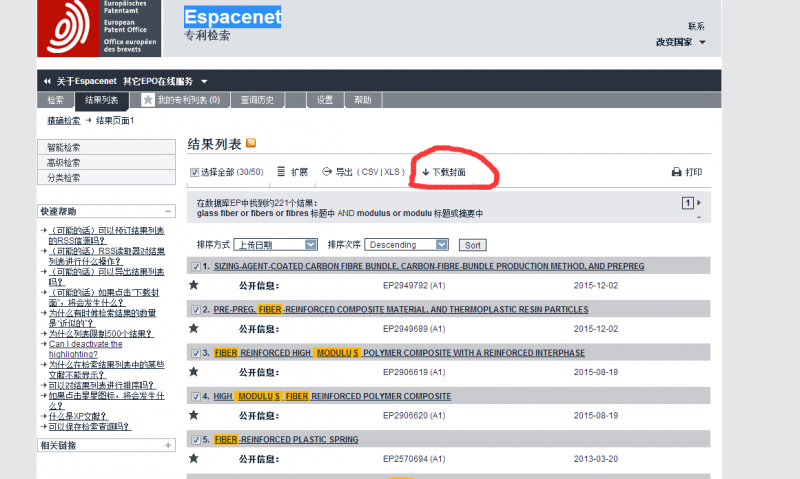Uncheck result 2 PRE-PREG checkbox
800x479 pixels.
(195, 310)
